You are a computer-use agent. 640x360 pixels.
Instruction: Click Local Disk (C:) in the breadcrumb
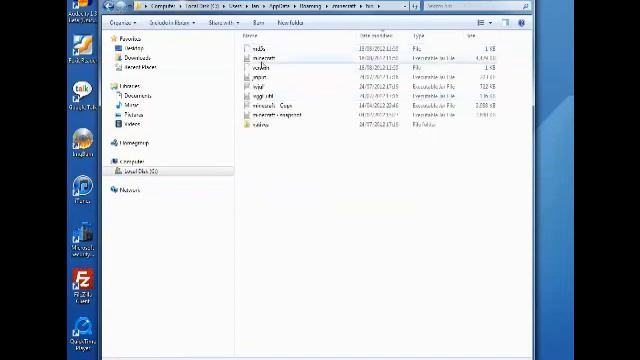pos(202,6)
